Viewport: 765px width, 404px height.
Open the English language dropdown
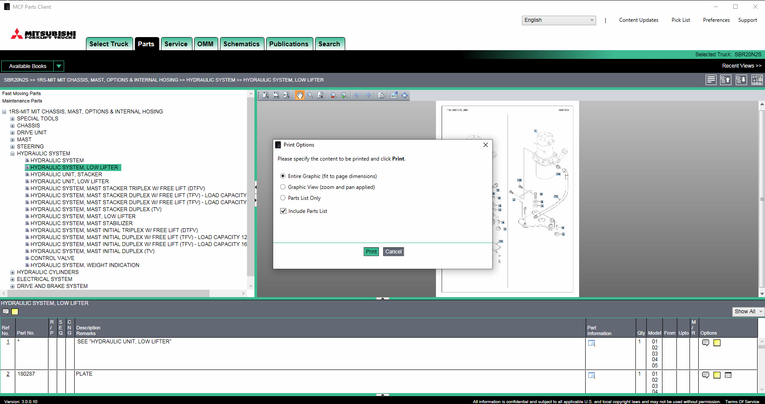point(558,20)
